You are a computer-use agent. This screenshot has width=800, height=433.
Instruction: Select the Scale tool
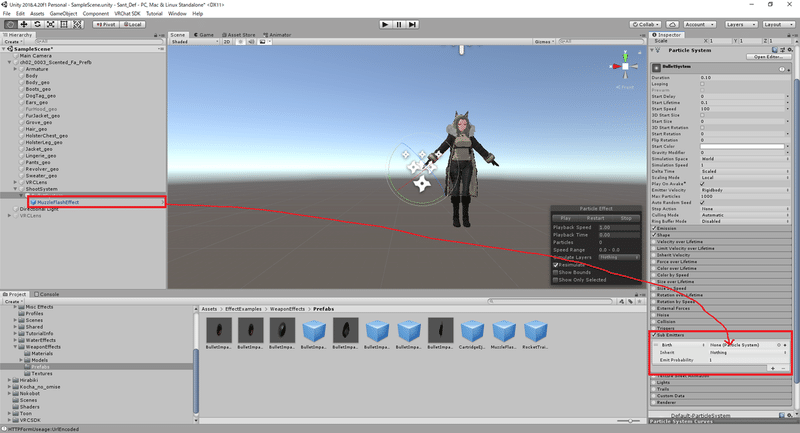coord(51,24)
